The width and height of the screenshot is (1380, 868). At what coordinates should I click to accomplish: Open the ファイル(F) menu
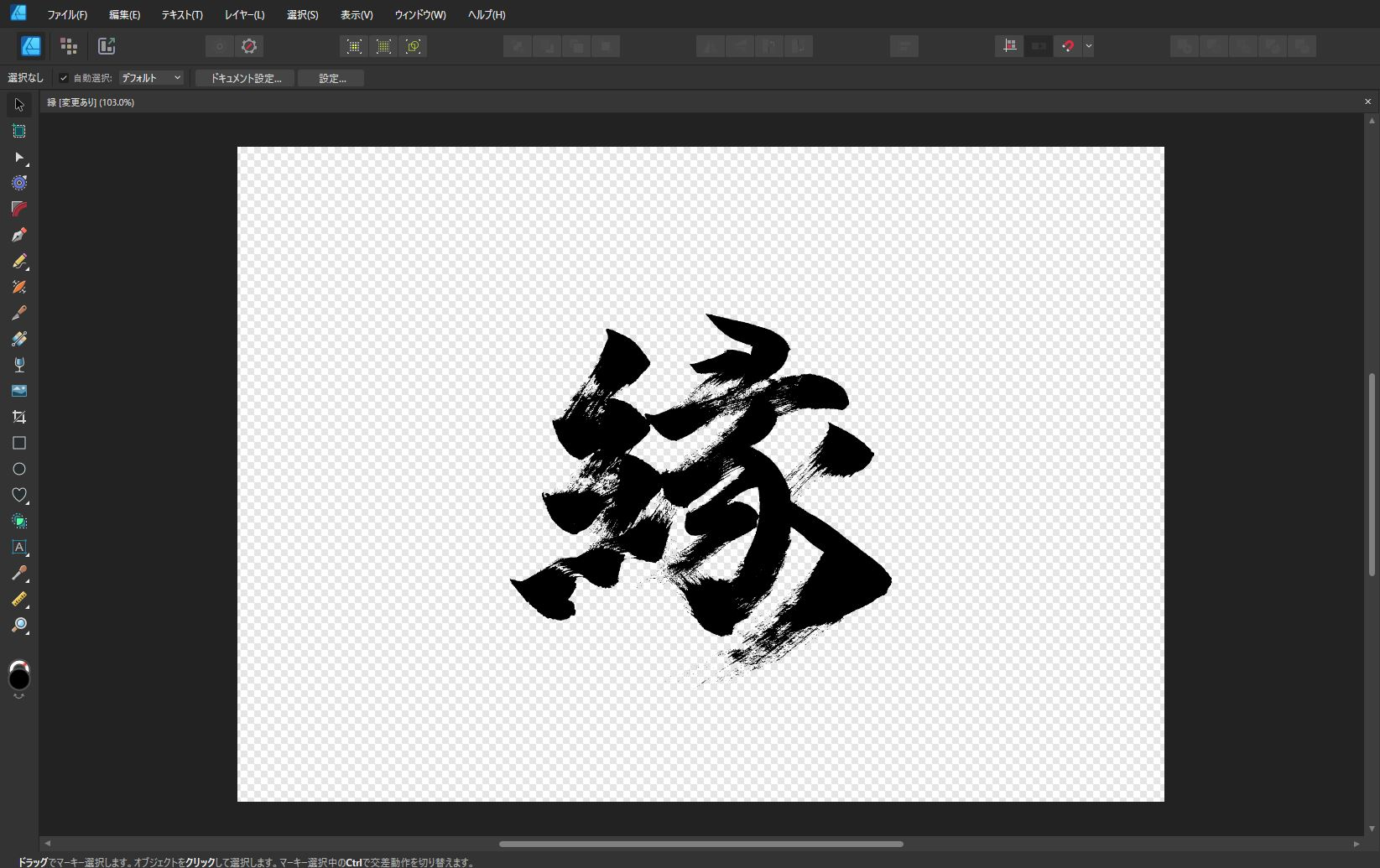(x=67, y=15)
